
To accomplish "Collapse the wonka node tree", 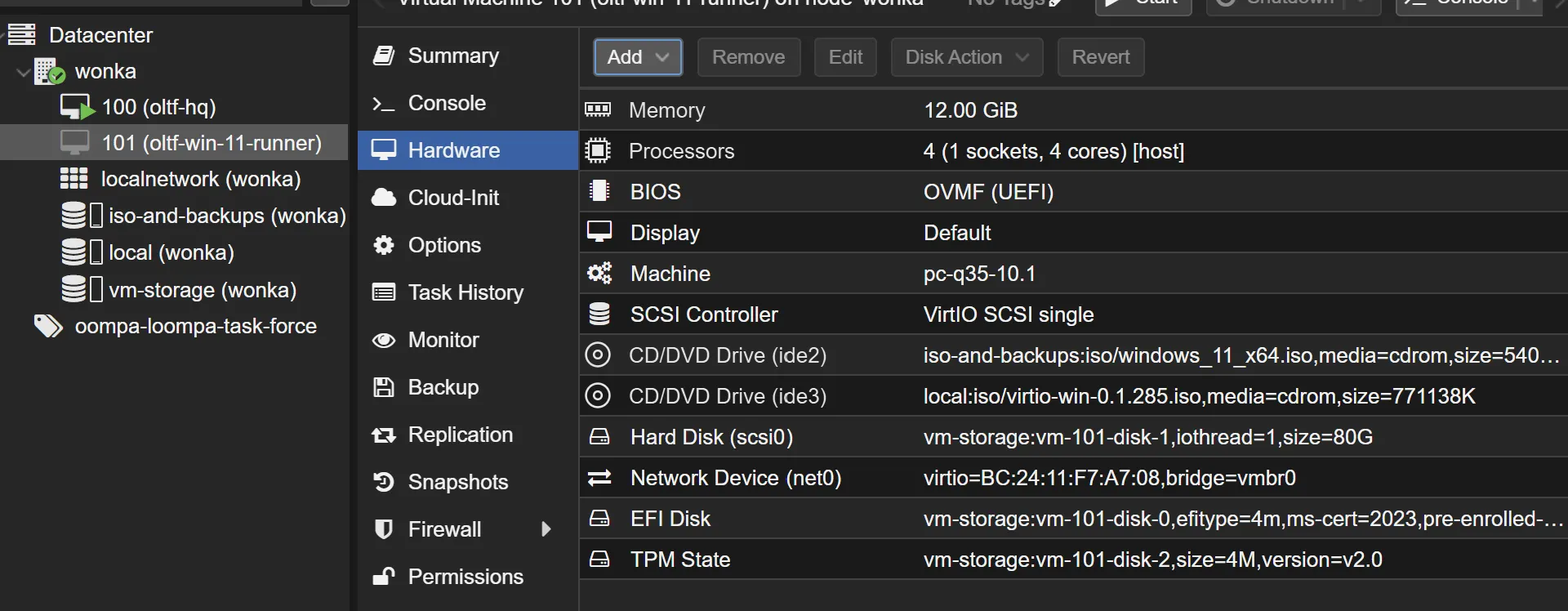I will [x=23, y=72].
